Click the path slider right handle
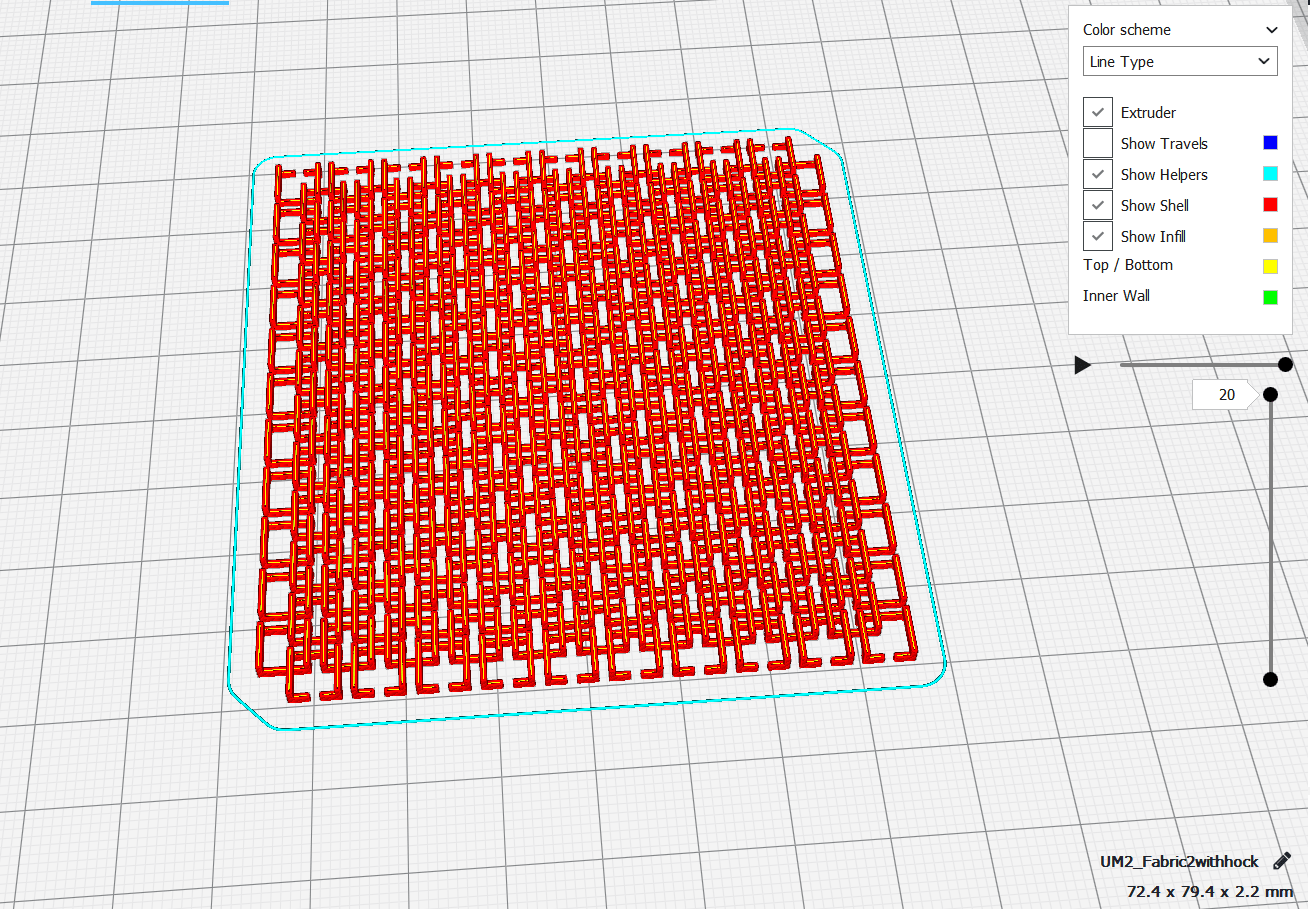This screenshot has width=1310, height=909. click(1285, 365)
